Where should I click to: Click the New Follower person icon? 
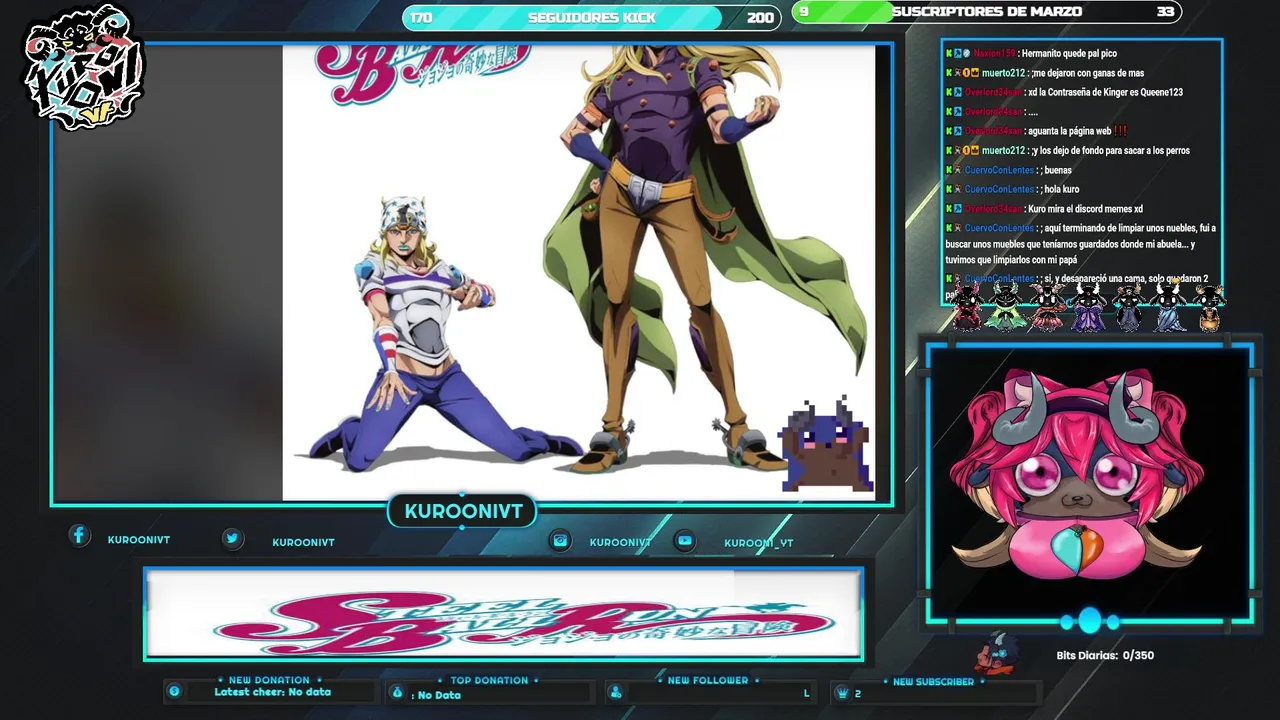616,692
